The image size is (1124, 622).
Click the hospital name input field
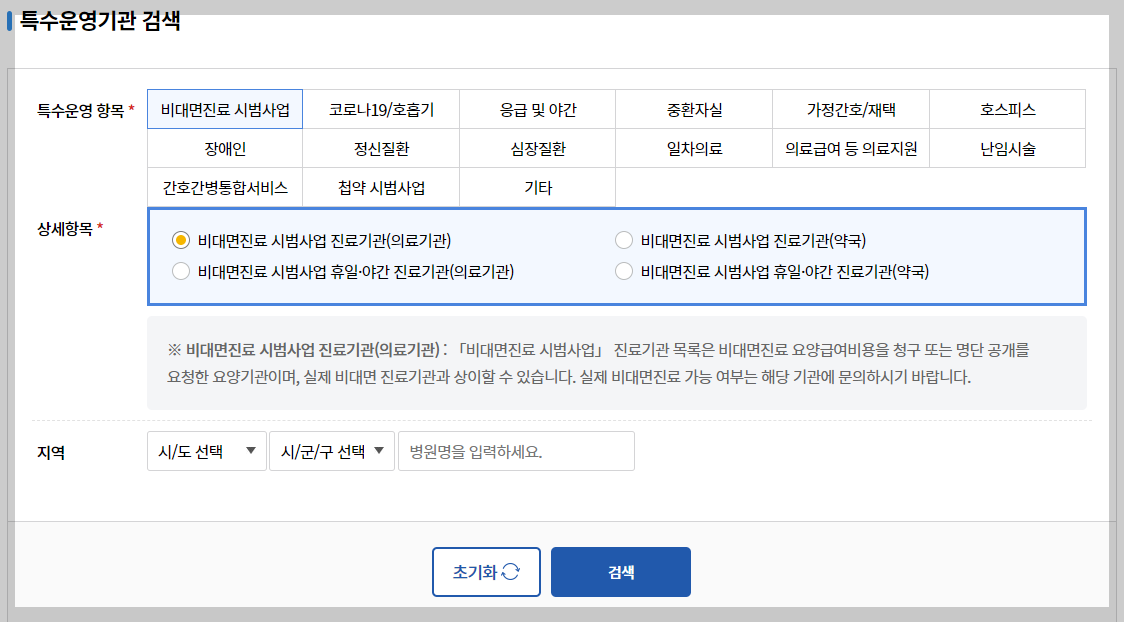click(516, 450)
